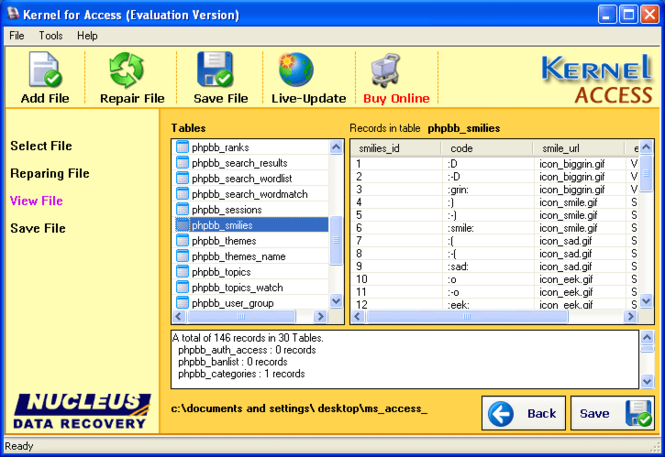This screenshot has height=457, width=665.
Task: Click the Save File floppy icon
Action: pyautogui.click(x=215, y=69)
